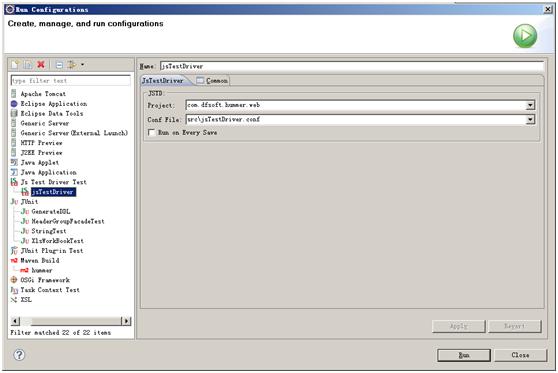
Task: Delete the selected configuration with the red X icon
Action: 41,64
